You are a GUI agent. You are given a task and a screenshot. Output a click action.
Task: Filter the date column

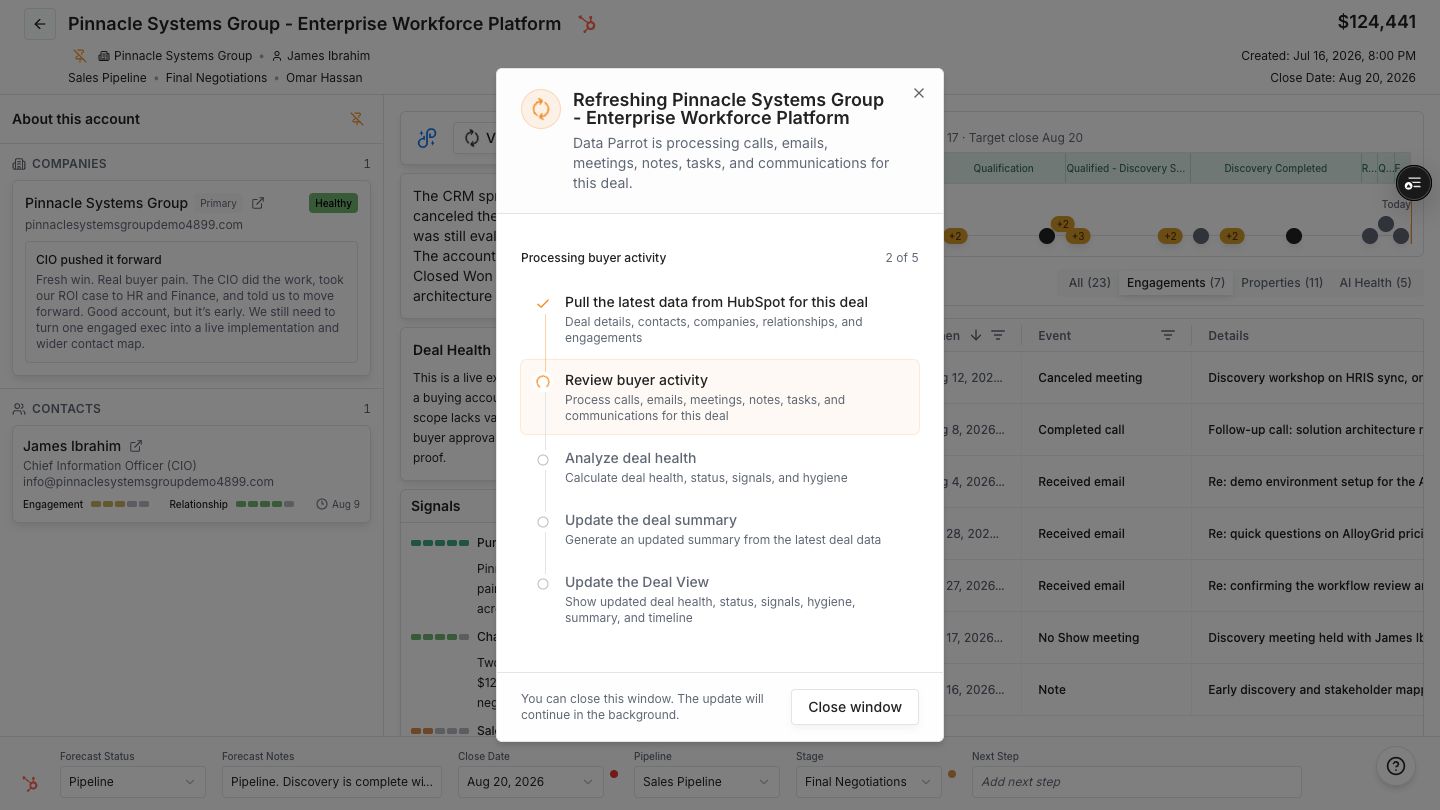point(998,336)
